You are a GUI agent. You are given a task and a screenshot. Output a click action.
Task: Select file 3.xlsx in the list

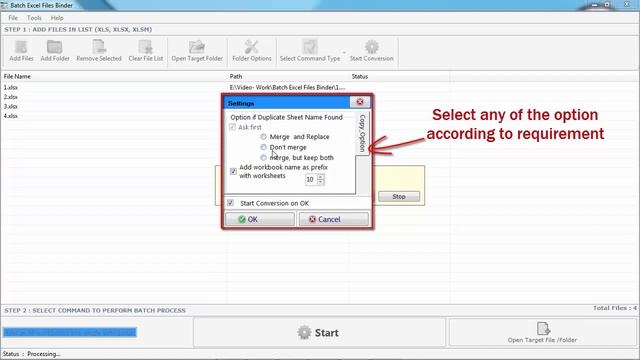coord(11,106)
